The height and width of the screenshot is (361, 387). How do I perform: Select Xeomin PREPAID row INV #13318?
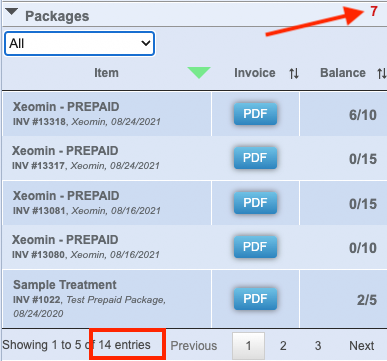[195, 114]
